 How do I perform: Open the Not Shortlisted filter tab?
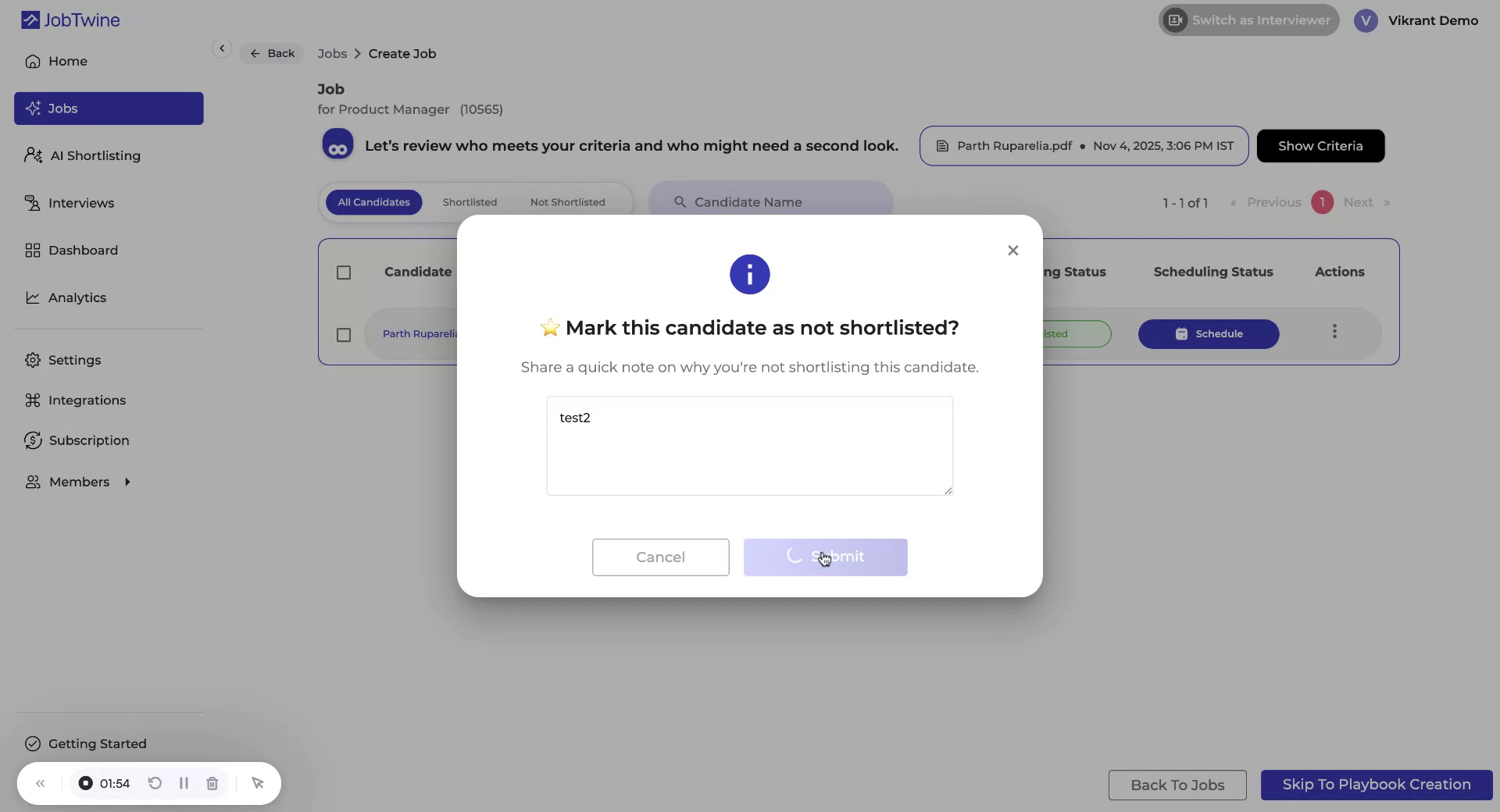pos(567,202)
